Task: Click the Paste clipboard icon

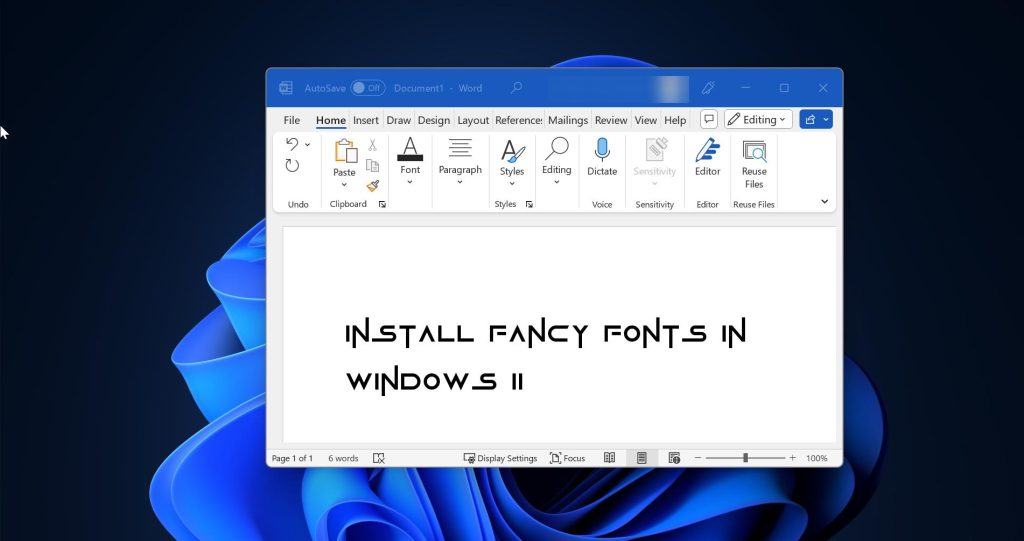Action: tap(345, 152)
